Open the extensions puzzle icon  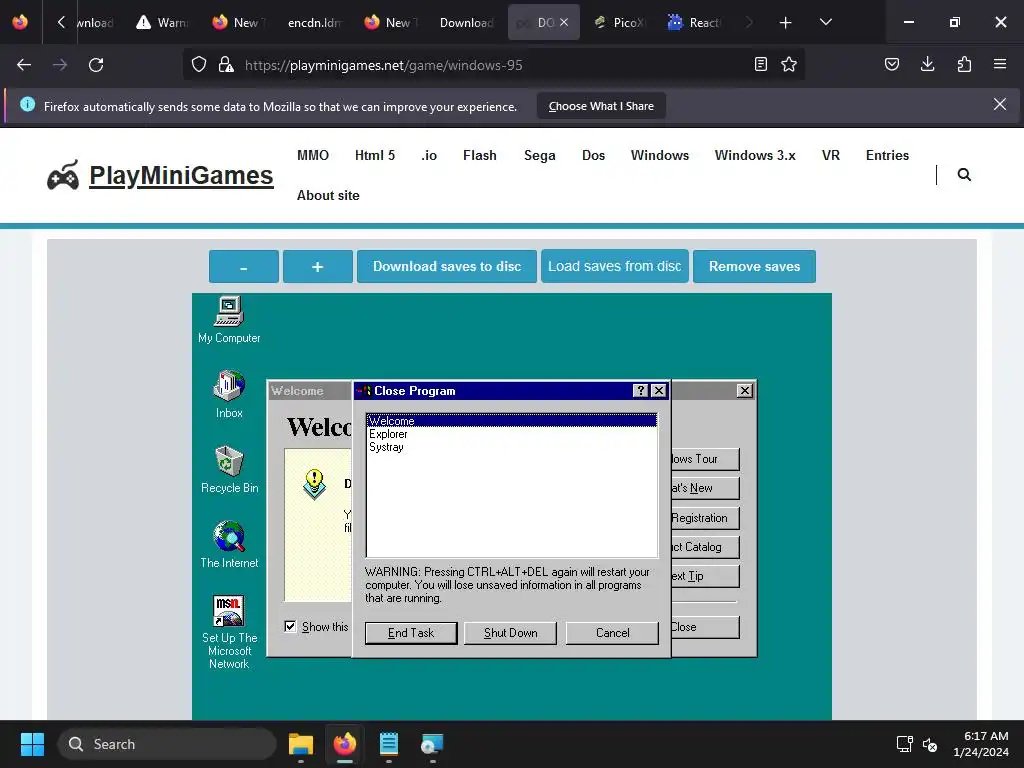click(964, 65)
